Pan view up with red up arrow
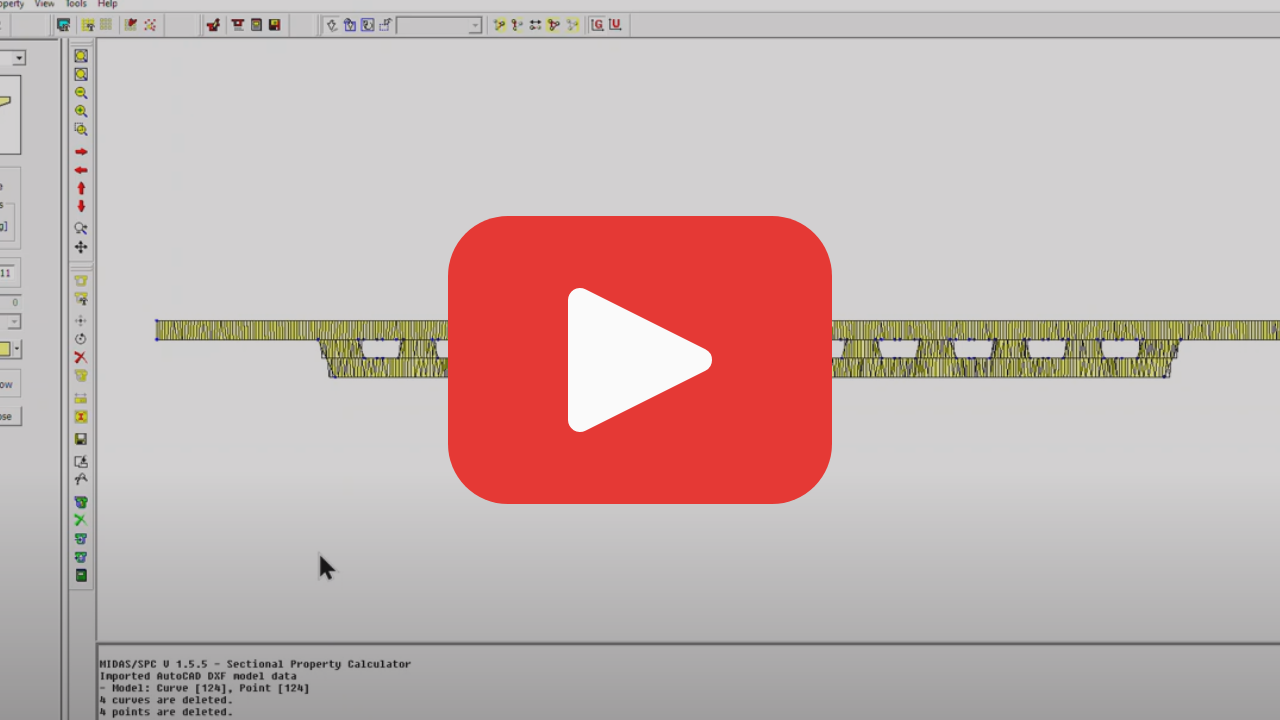 (81, 188)
